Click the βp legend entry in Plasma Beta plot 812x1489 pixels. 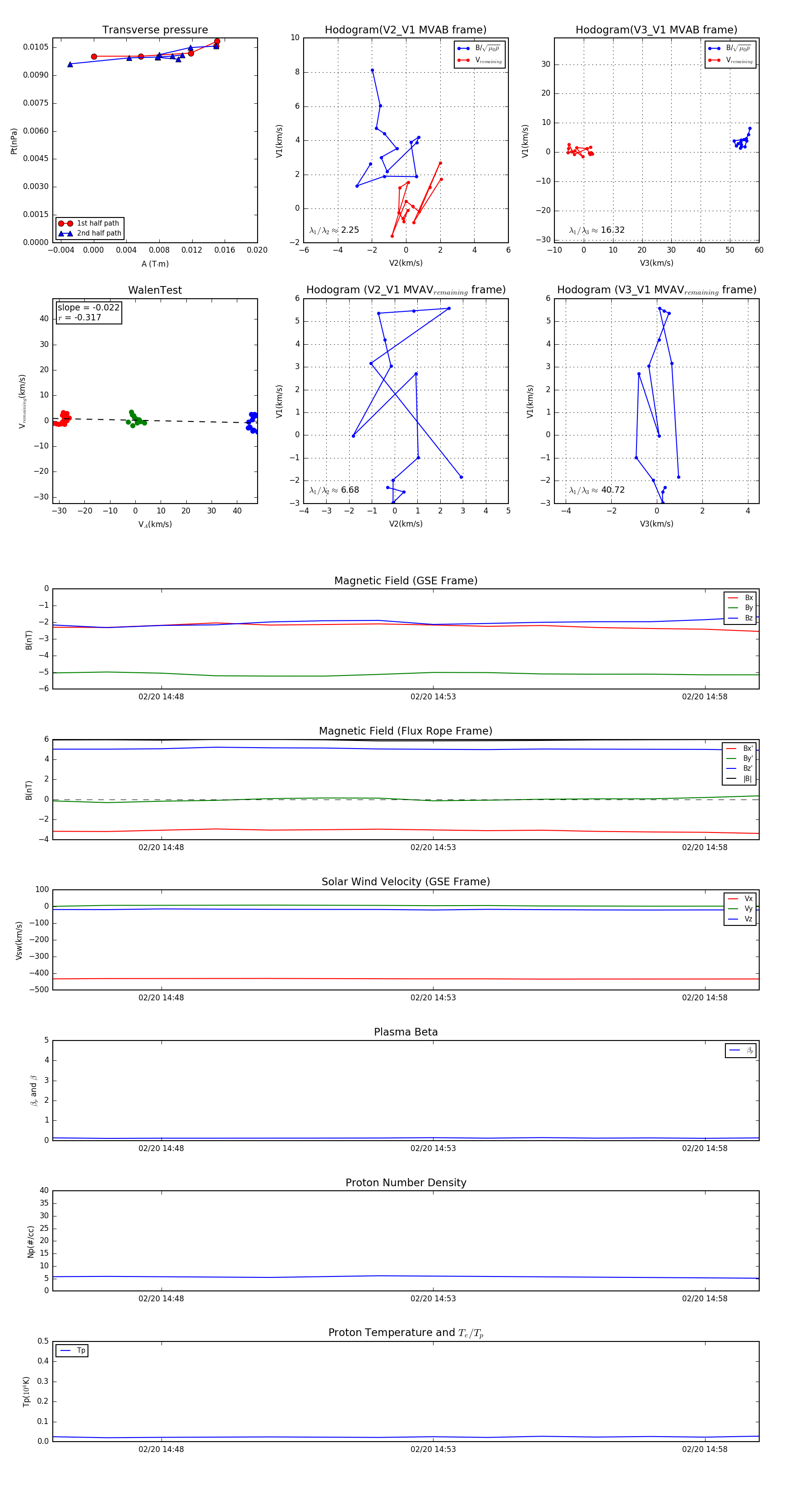[x=741, y=1050]
